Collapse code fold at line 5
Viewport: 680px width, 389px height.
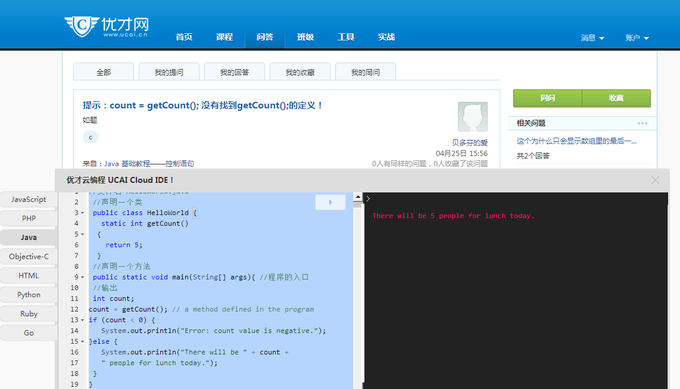[82, 234]
